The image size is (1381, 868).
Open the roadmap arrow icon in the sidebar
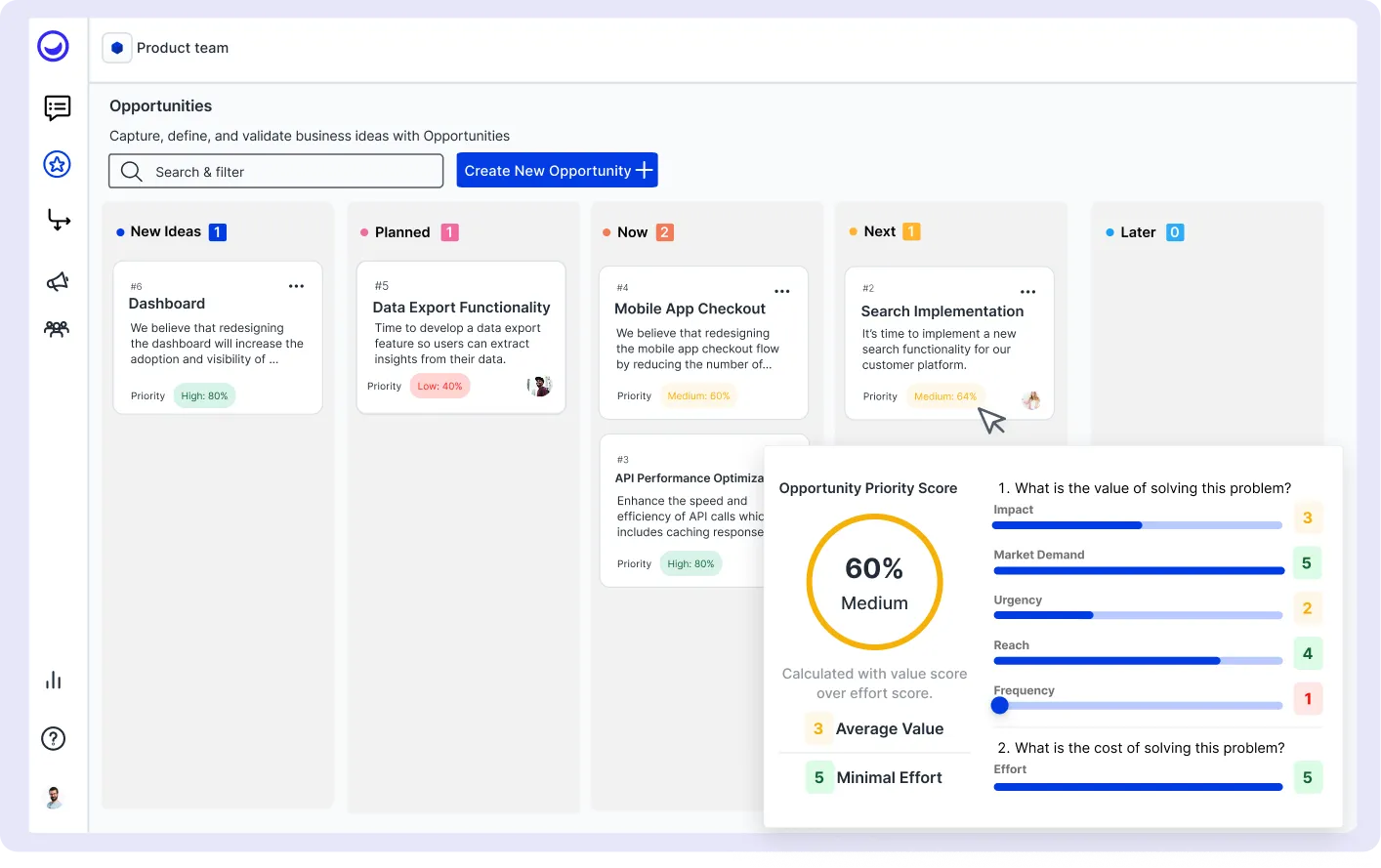click(57, 221)
